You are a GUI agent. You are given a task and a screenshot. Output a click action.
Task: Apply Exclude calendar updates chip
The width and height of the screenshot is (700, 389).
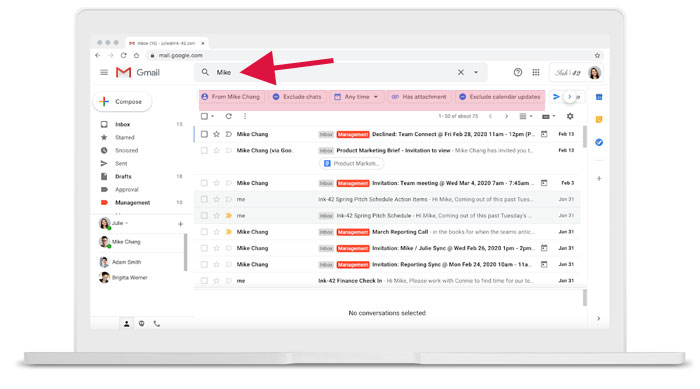[500, 97]
